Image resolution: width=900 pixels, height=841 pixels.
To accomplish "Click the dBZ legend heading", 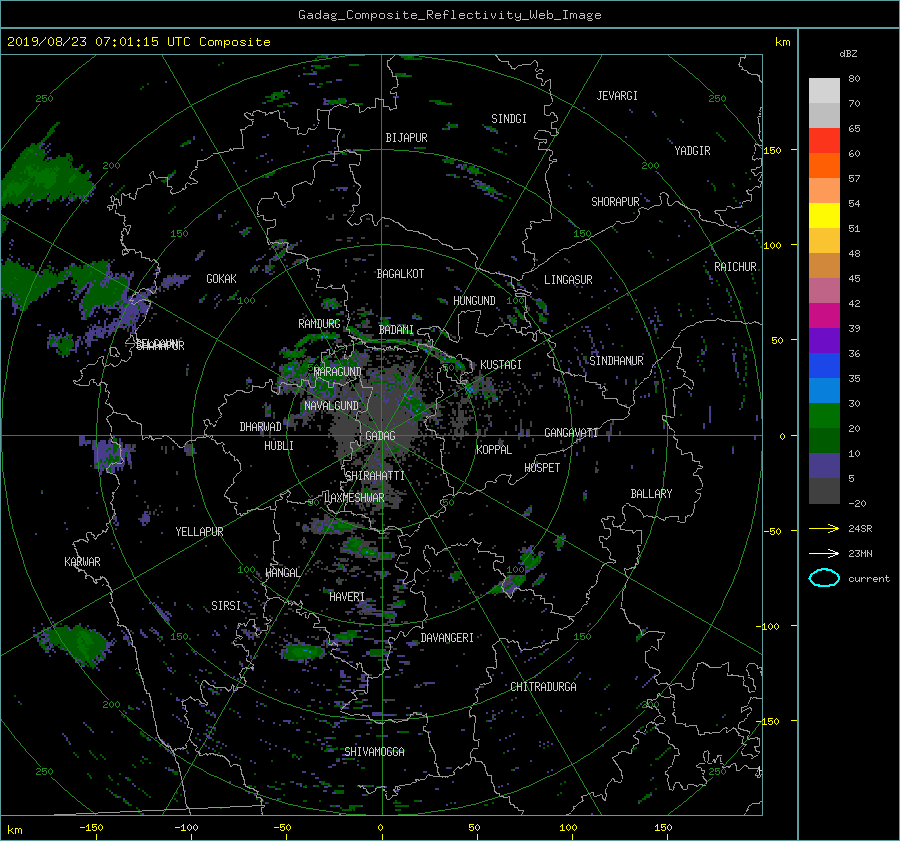I will 848,54.
